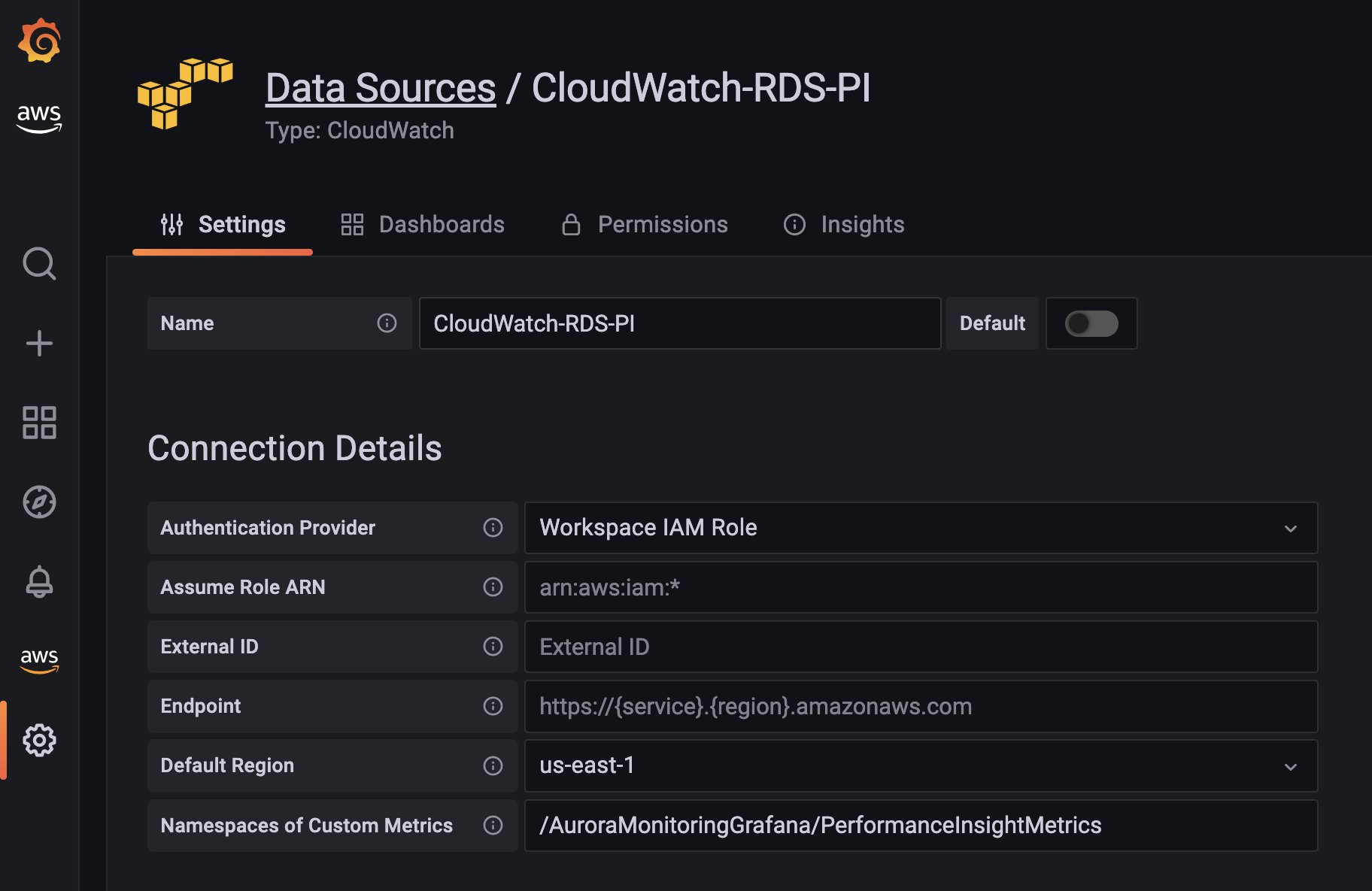
Task: Expand the Workspace IAM Role selector chevron
Action: (x=1292, y=528)
